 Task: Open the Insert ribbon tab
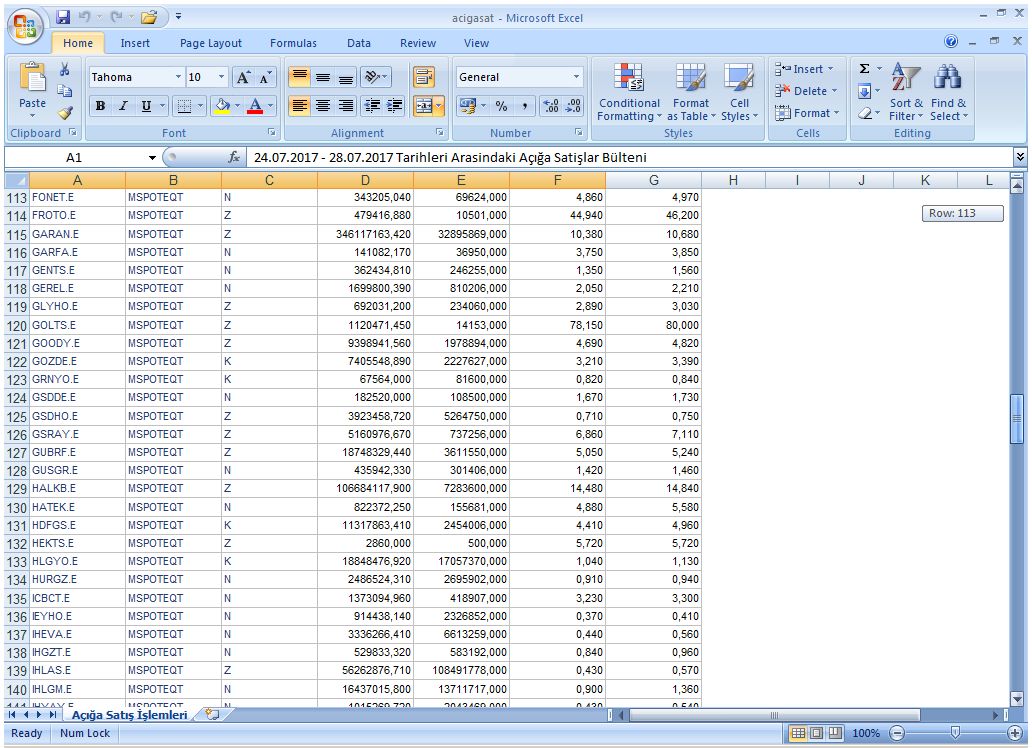(x=135, y=43)
